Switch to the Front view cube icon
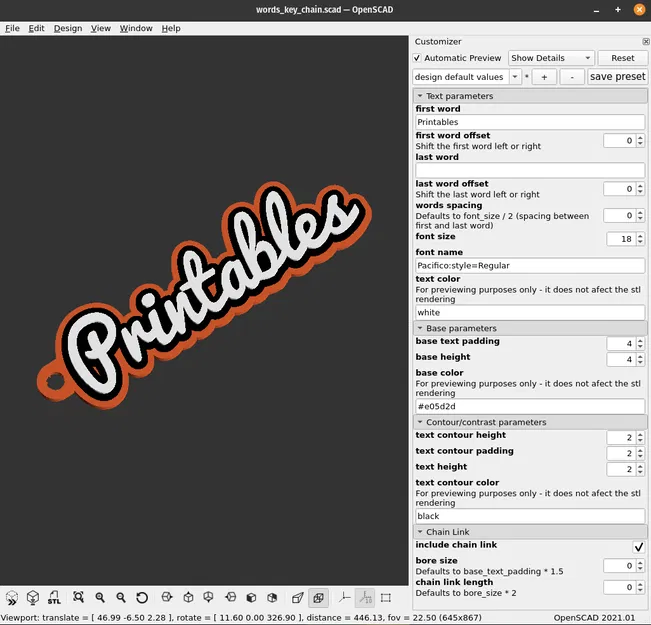 [251, 598]
